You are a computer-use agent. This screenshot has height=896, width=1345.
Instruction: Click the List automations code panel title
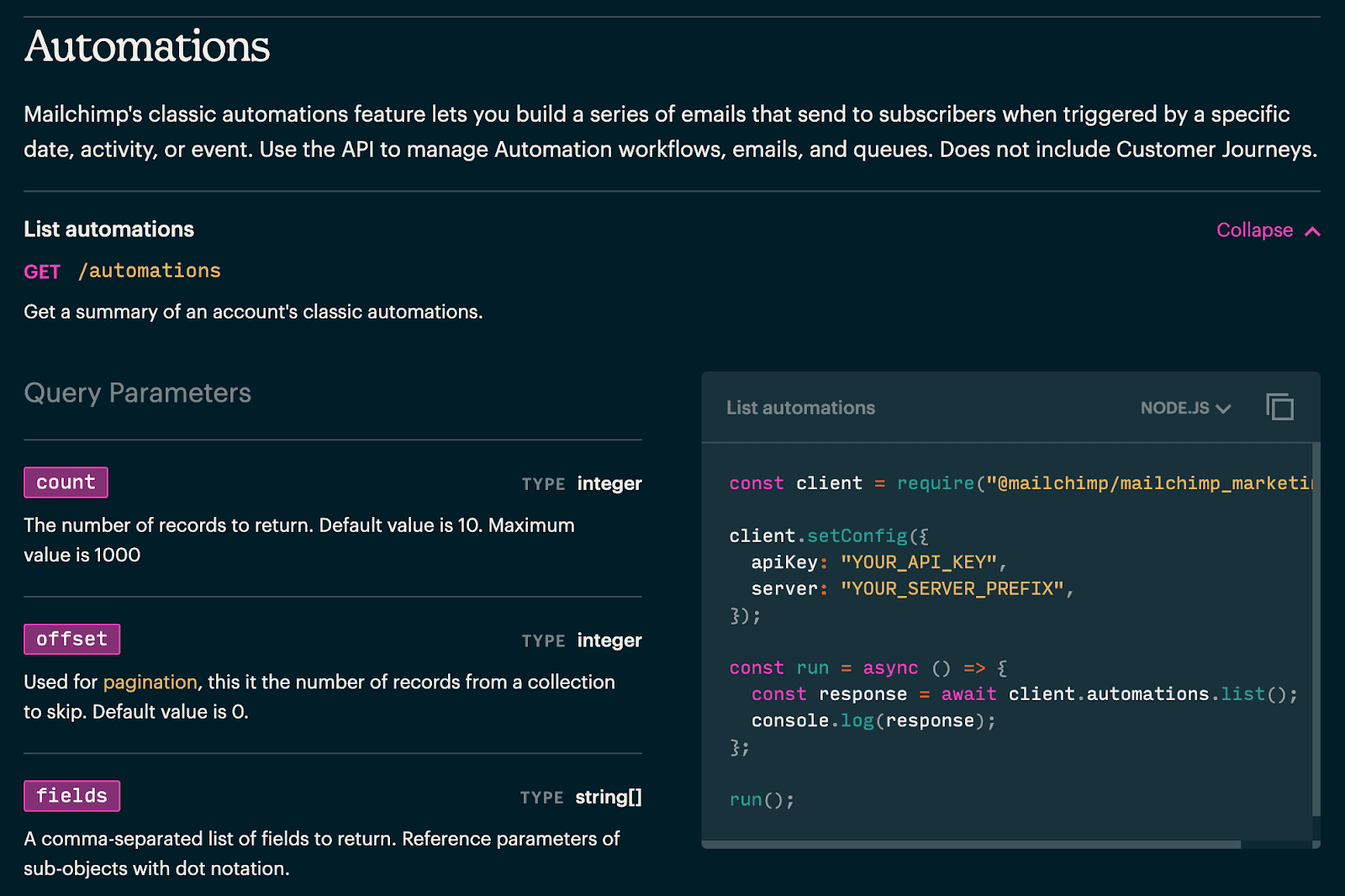(800, 408)
